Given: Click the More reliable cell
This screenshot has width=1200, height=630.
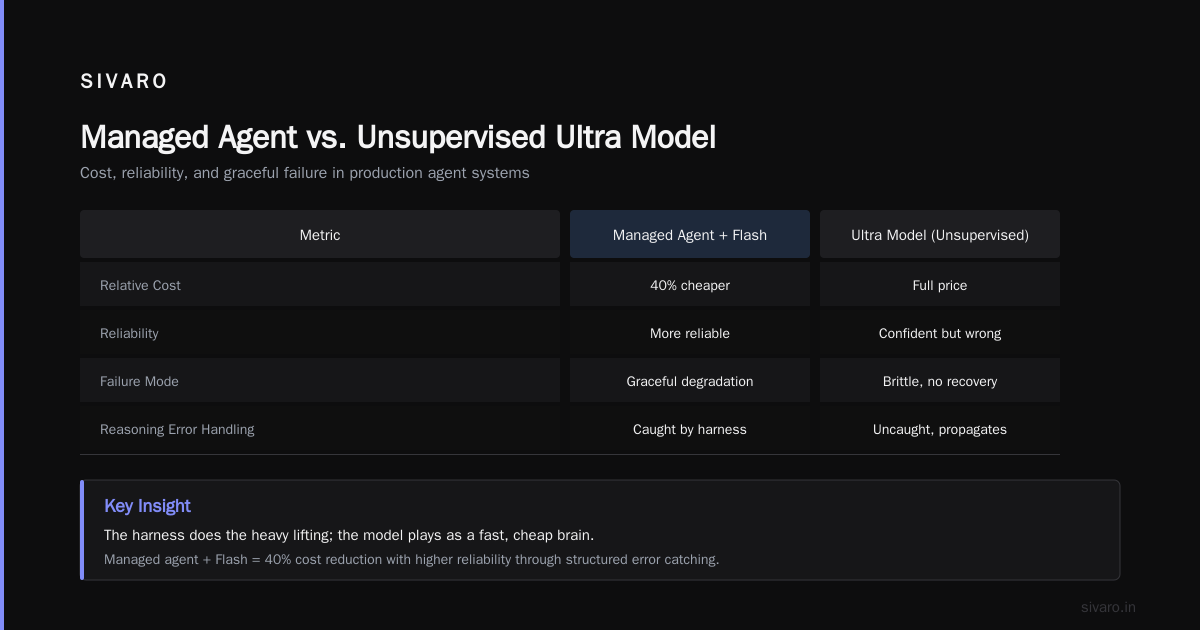Looking at the screenshot, I should 690,333.
